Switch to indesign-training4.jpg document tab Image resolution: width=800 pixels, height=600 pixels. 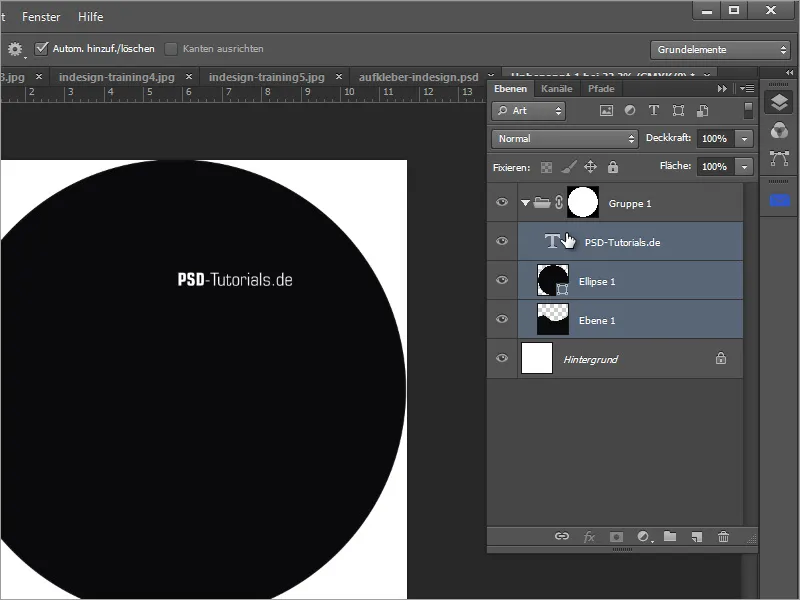pos(116,77)
